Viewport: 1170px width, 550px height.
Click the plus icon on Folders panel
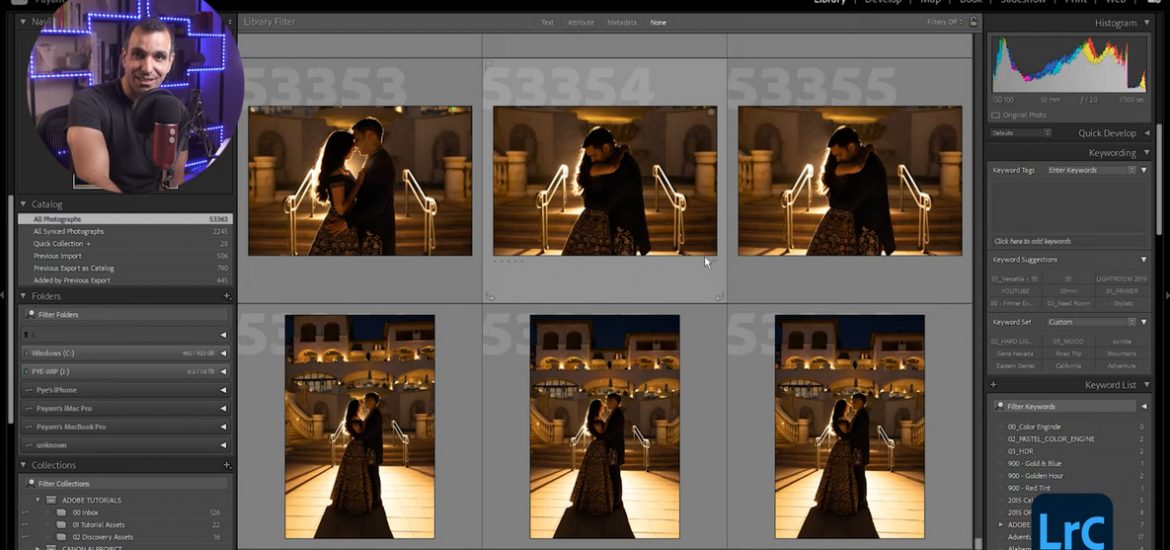[x=227, y=296]
